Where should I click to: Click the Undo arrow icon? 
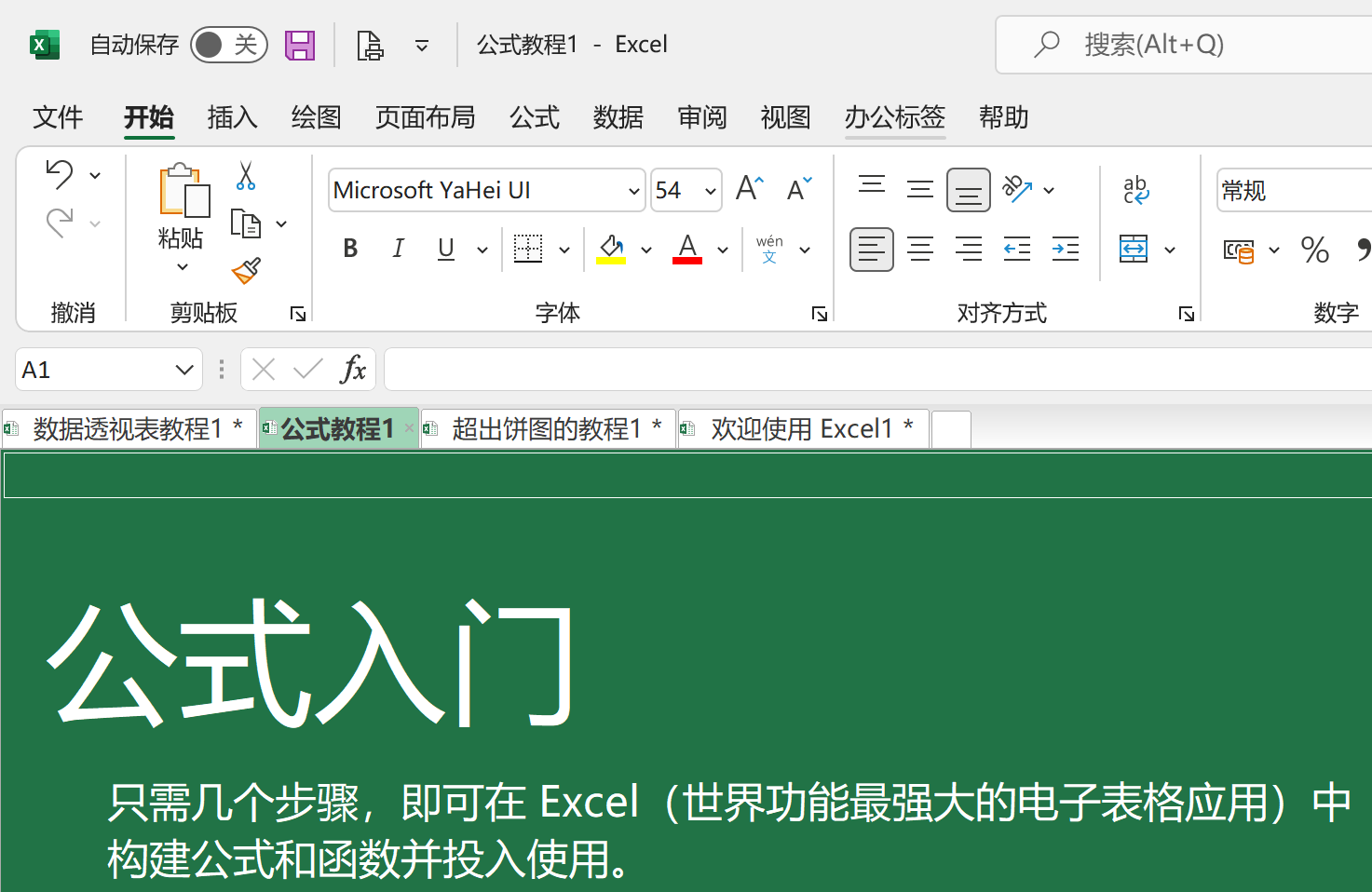coord(60,174)
